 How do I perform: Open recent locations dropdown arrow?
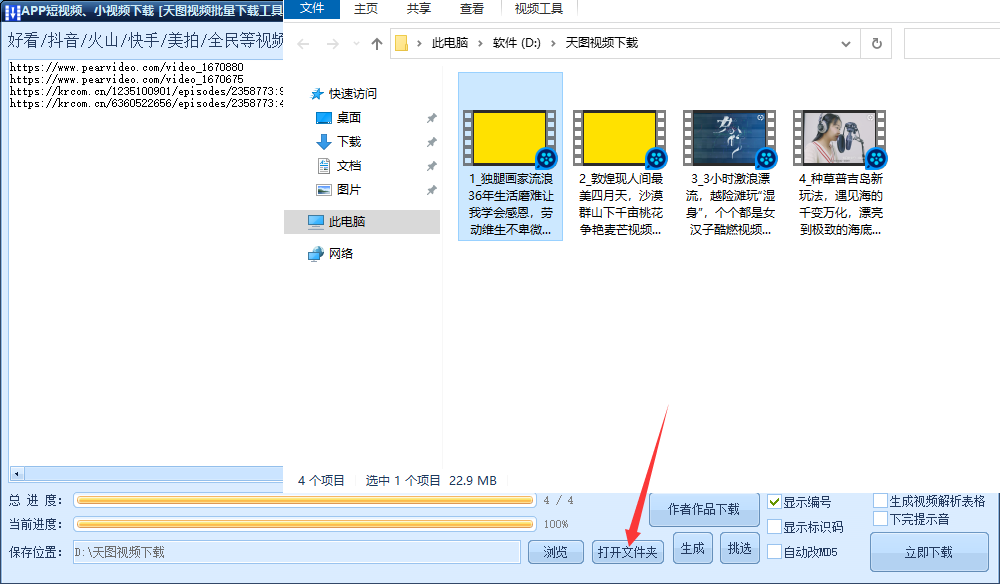click(356, 44)
